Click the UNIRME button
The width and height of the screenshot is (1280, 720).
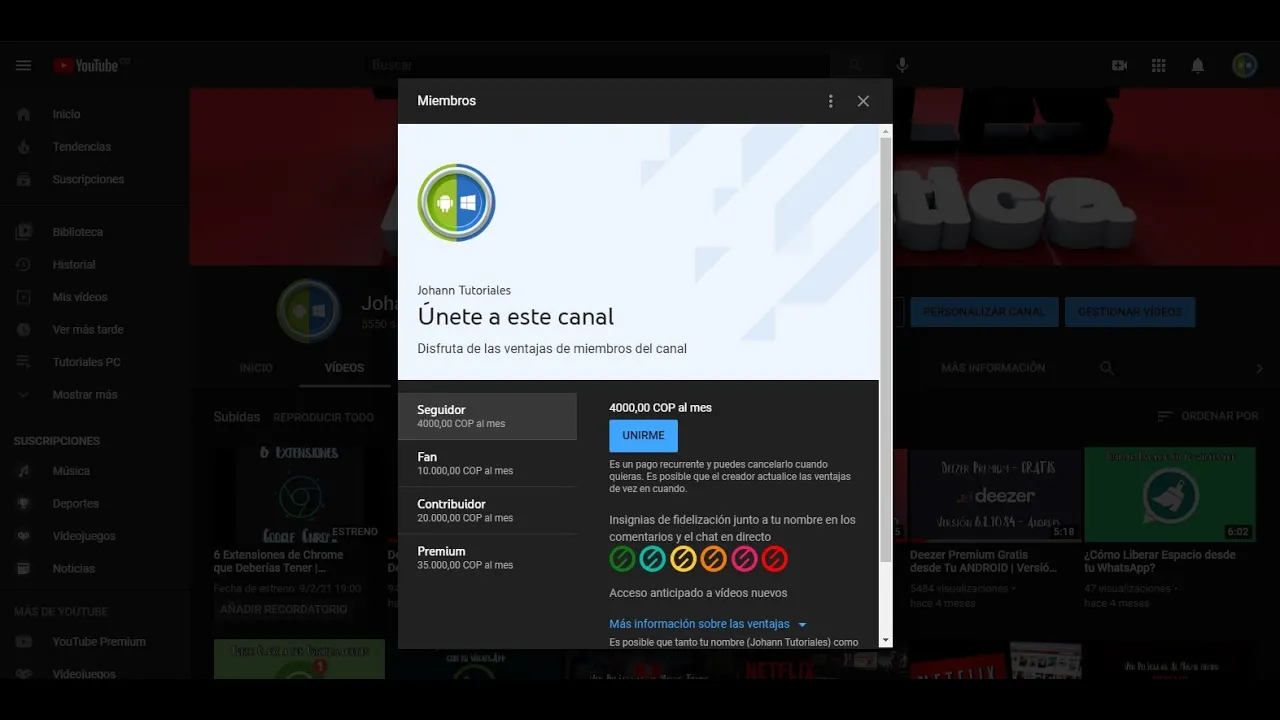(643, 436)
